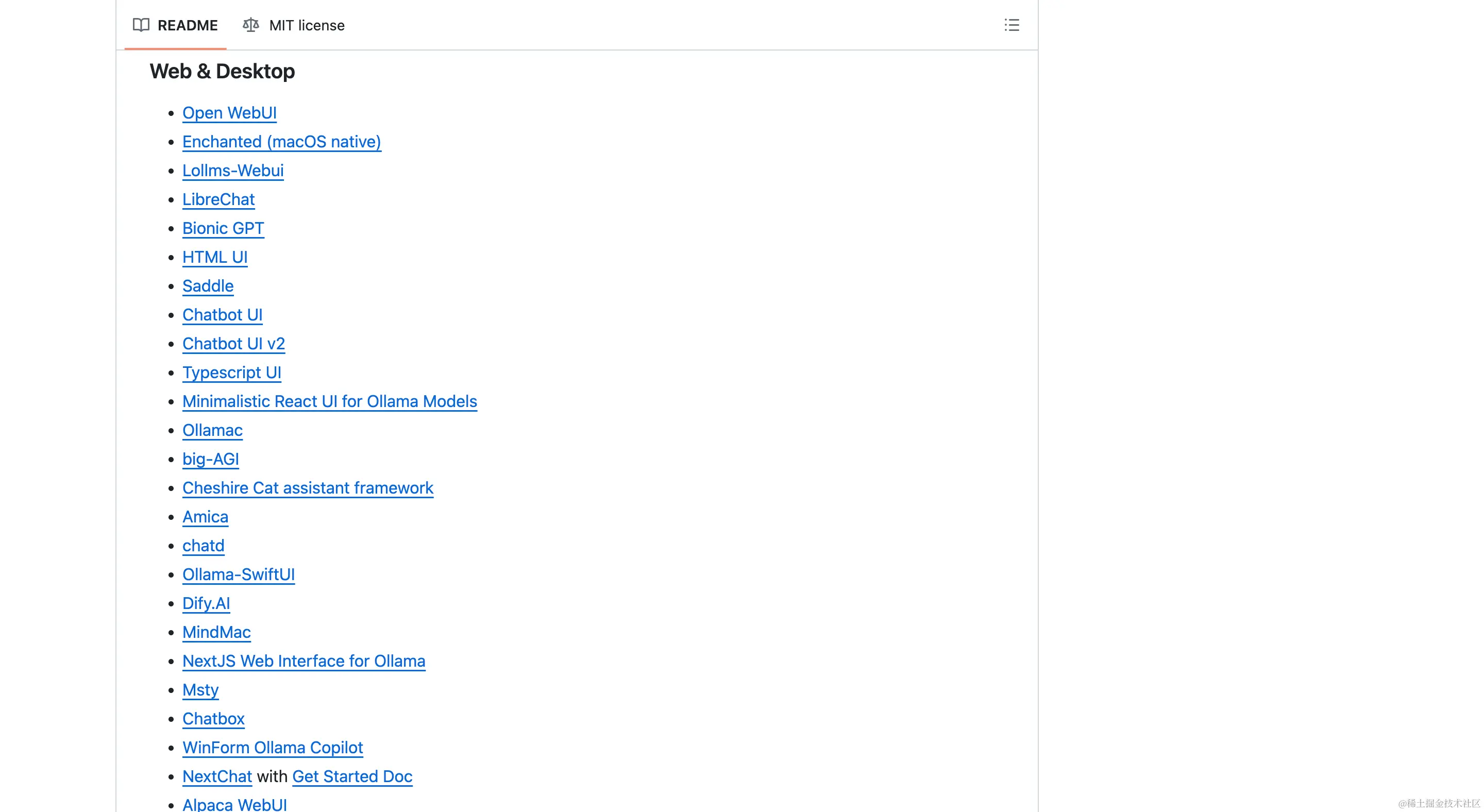Click the README book icon
1484x812 pixels.
pyautogui.click(x=141, y=25)
